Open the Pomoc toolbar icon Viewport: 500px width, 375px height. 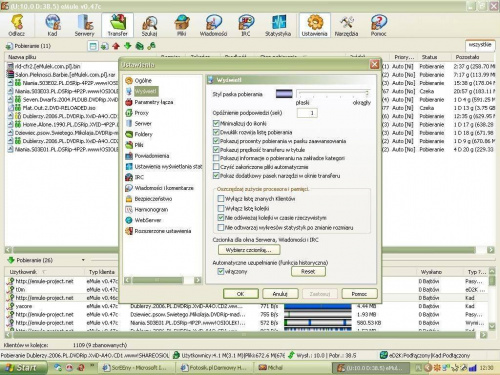coord(379,25)
